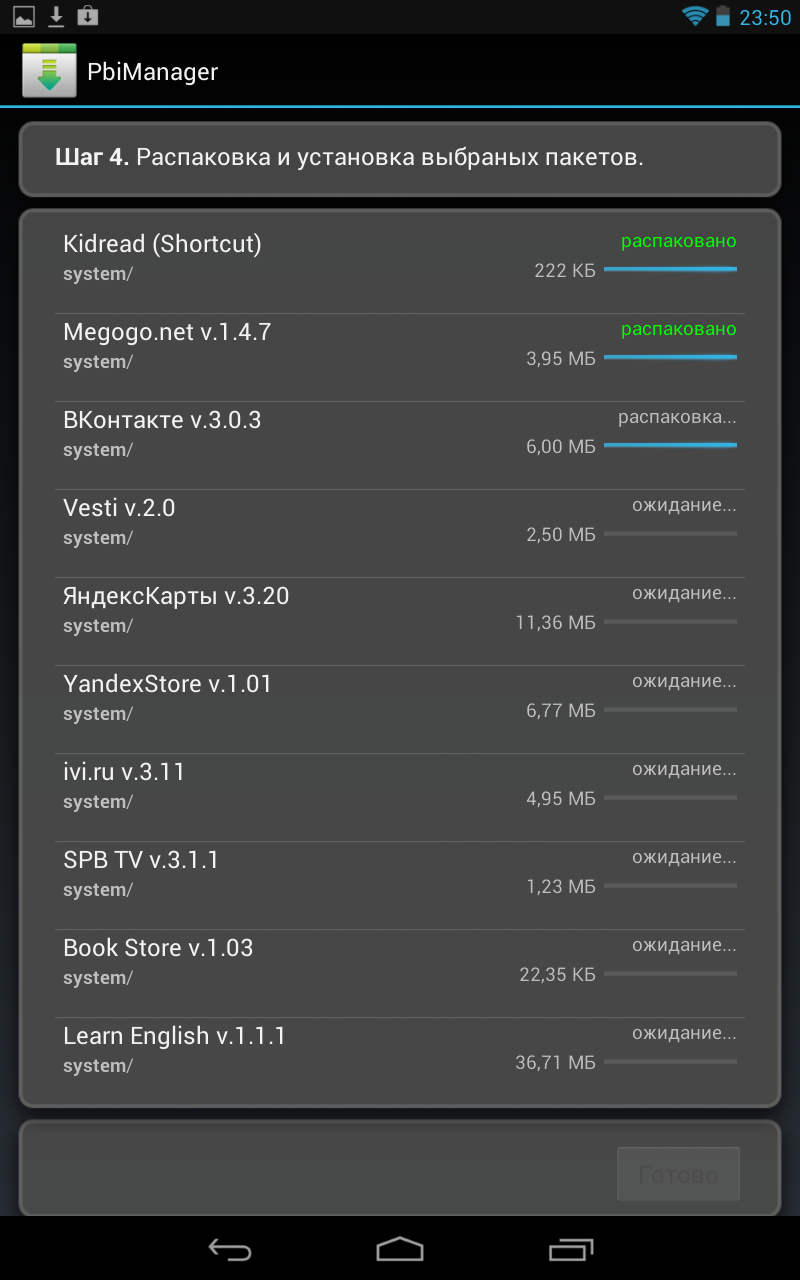Click the 4,95 МБ size value

(561, 798)
